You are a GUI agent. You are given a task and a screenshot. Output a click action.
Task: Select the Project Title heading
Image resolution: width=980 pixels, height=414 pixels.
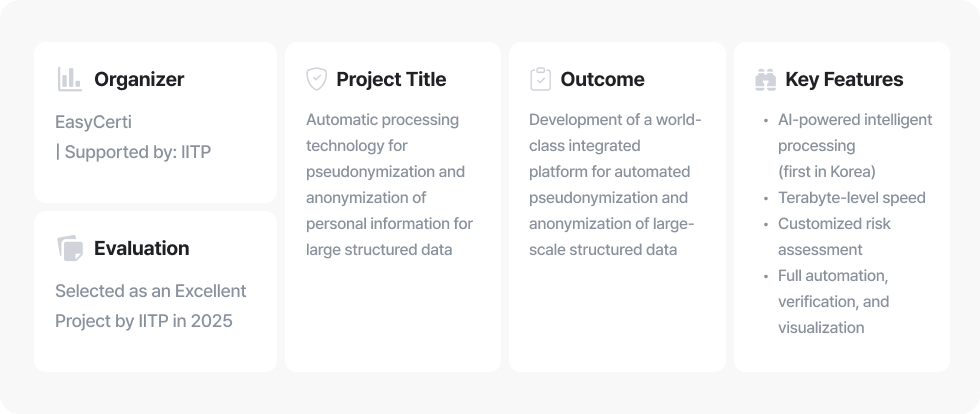pos(391,79)
